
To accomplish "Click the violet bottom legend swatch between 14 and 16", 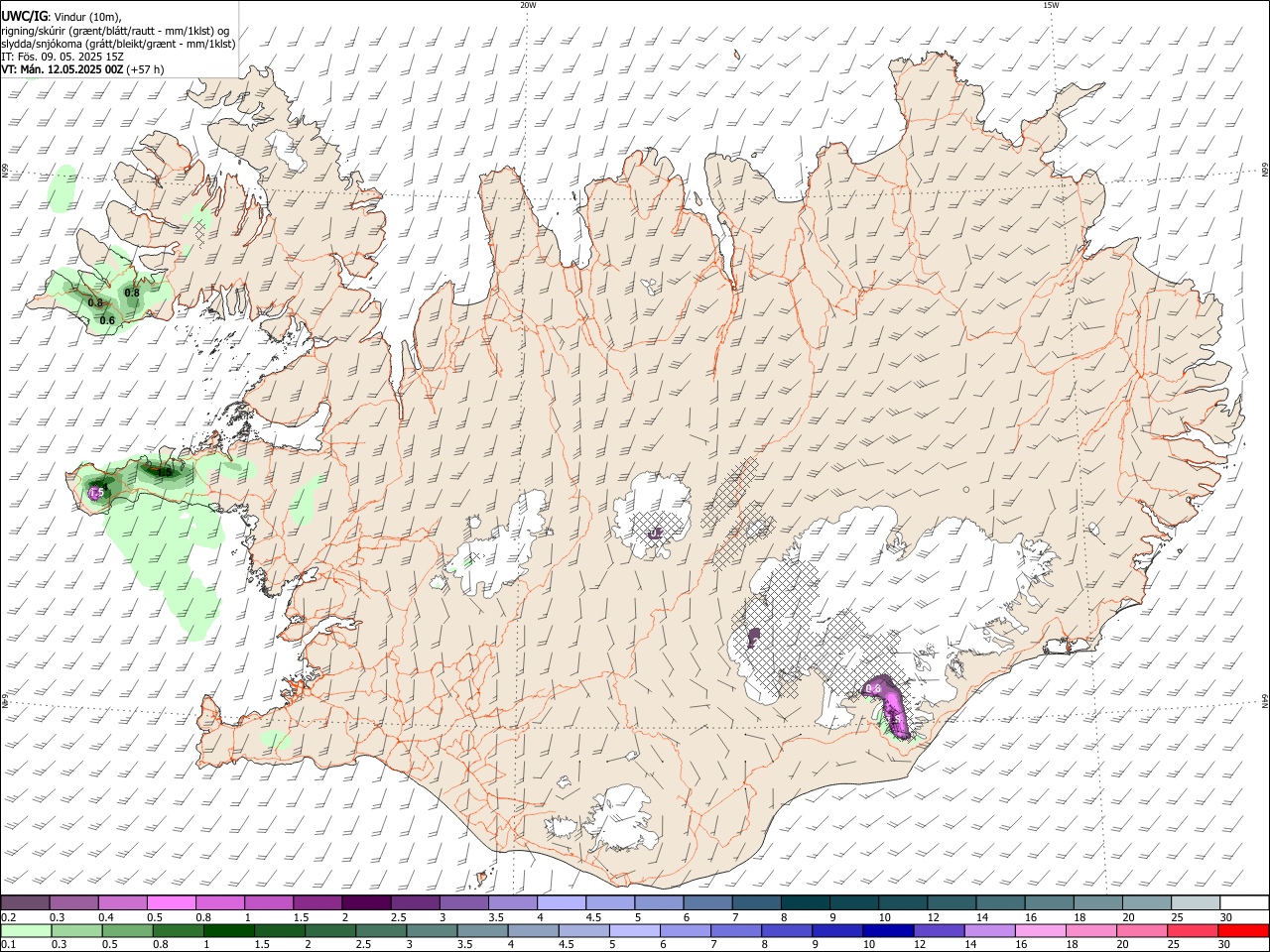I will point(989,930).
